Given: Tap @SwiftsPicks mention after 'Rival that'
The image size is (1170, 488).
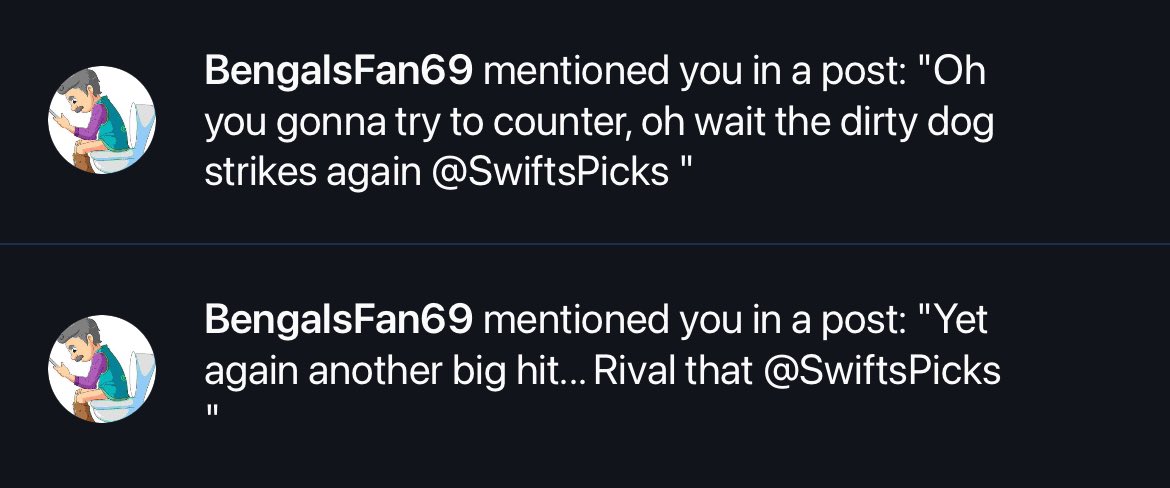Looking at the screenshot, I should pos(883,371).
